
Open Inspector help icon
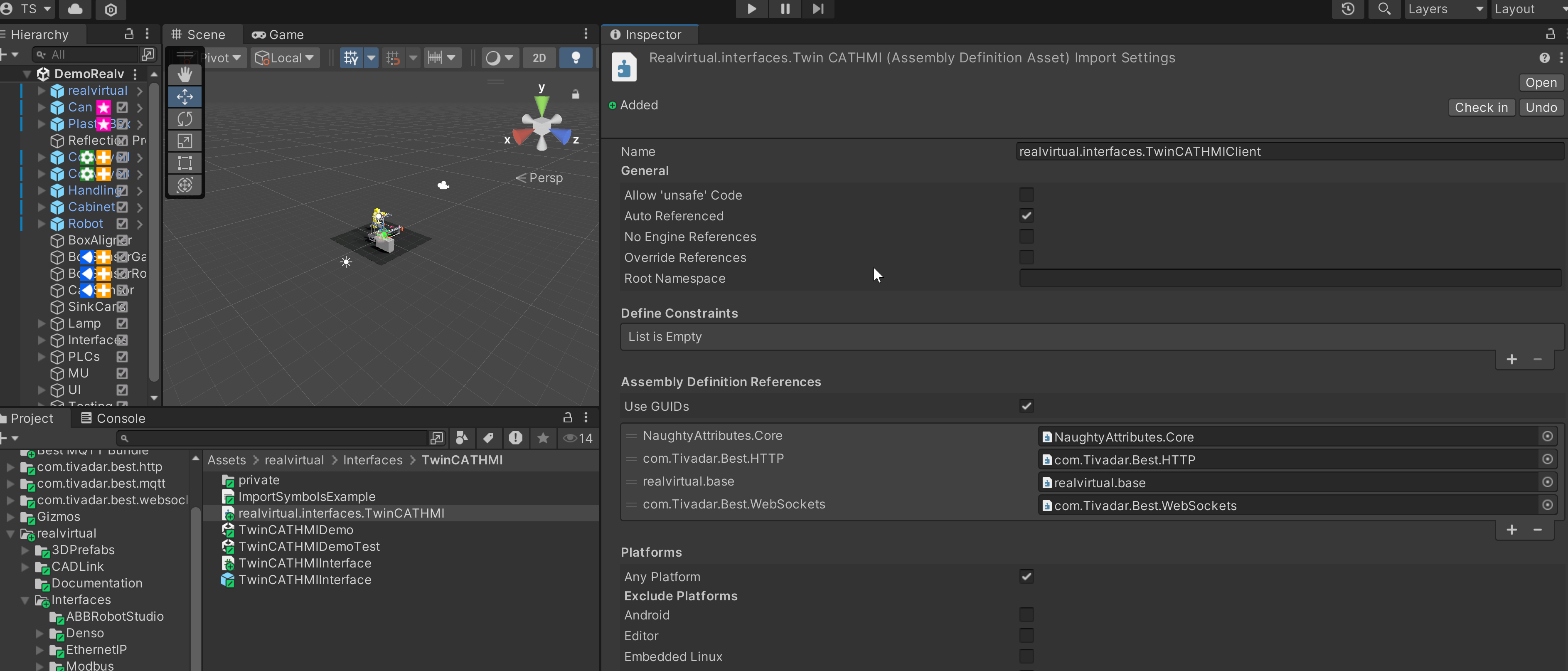(x=1544, y=58)
